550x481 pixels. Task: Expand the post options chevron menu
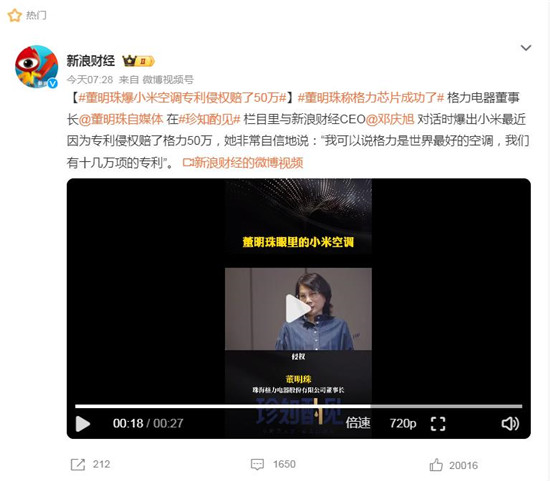[x=525, y=48]
